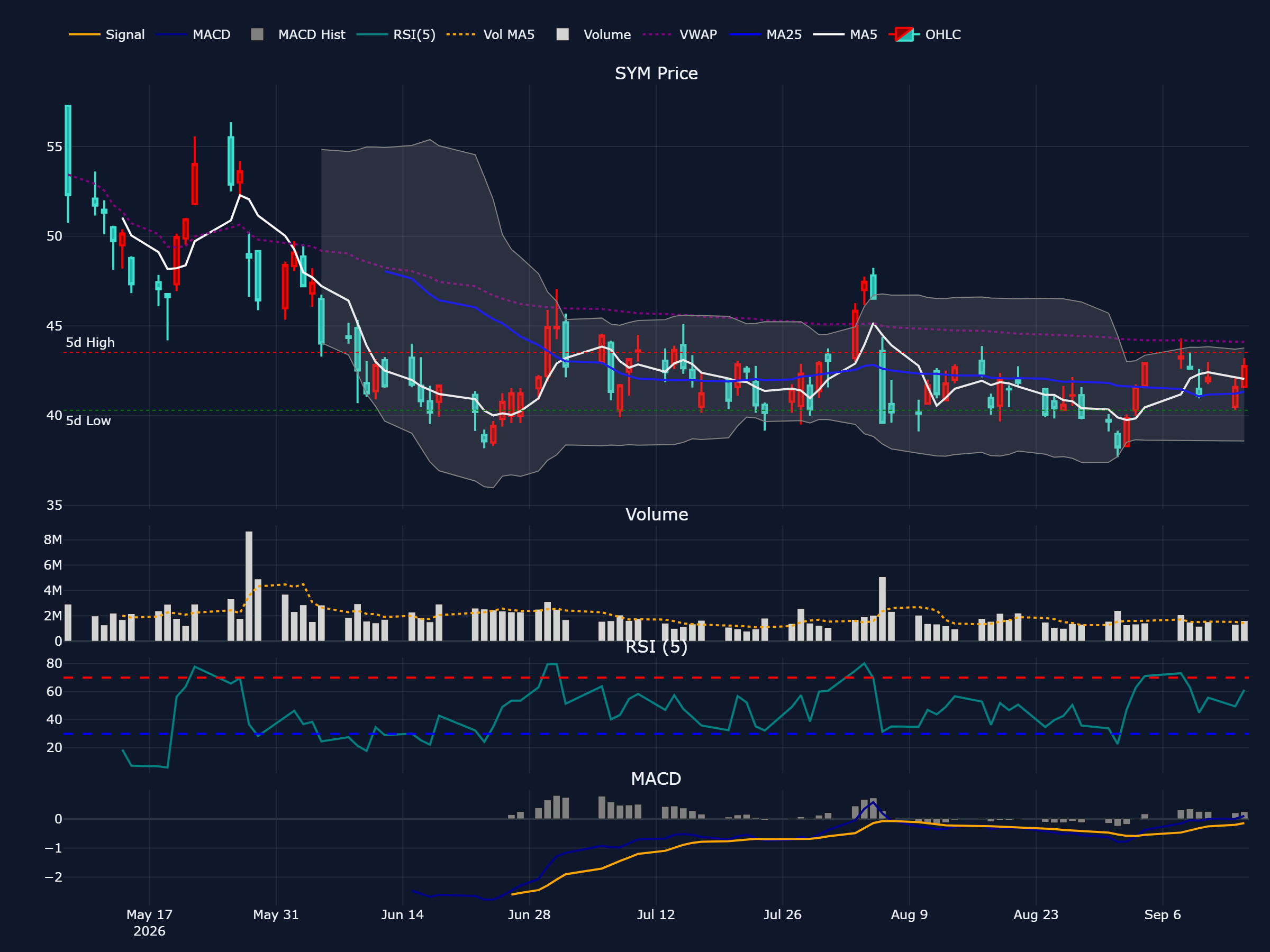The height and width of the screenshot is (952, 1270).
Task: Click the gray MACD Hist swatch
Action: click(x=257, y=34)
